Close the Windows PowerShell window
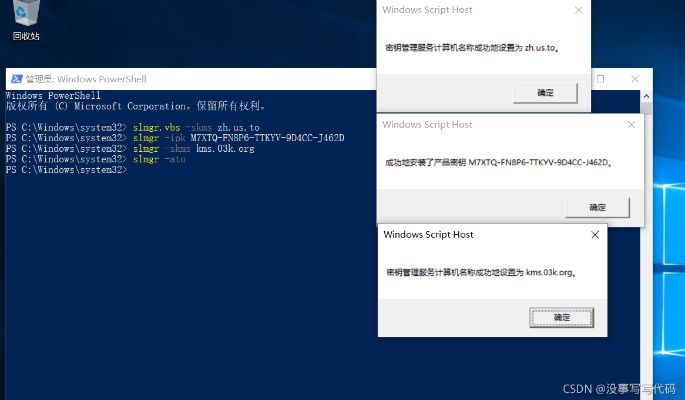 (x=635, y=79)
